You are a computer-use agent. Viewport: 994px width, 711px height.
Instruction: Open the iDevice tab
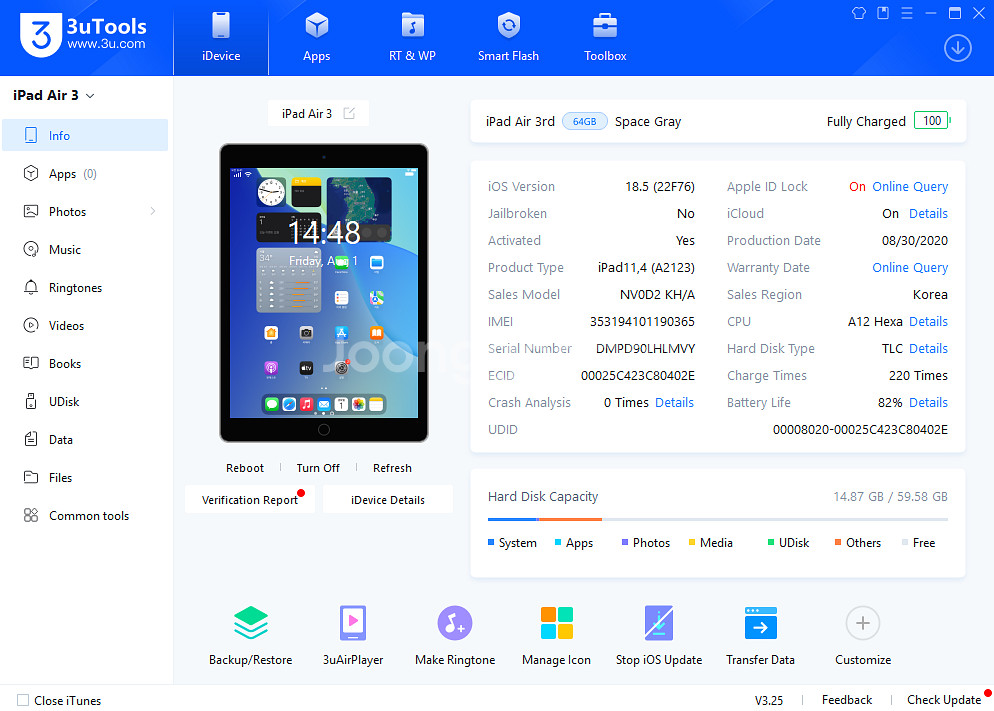221,37
